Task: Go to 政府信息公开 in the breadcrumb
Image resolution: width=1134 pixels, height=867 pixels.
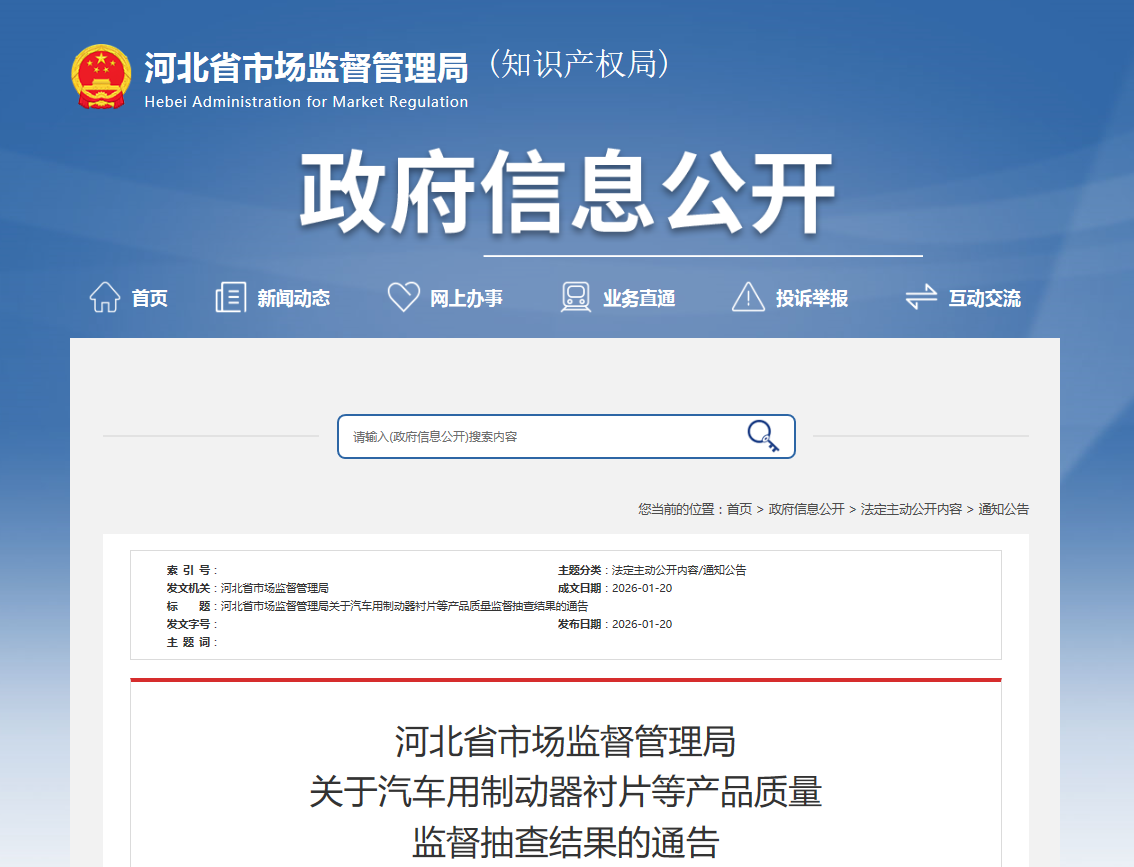Action: [x=806, y=509]
